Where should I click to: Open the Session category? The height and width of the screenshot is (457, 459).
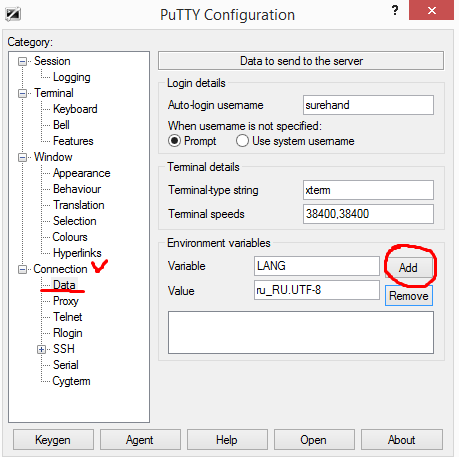coord(52,61)
